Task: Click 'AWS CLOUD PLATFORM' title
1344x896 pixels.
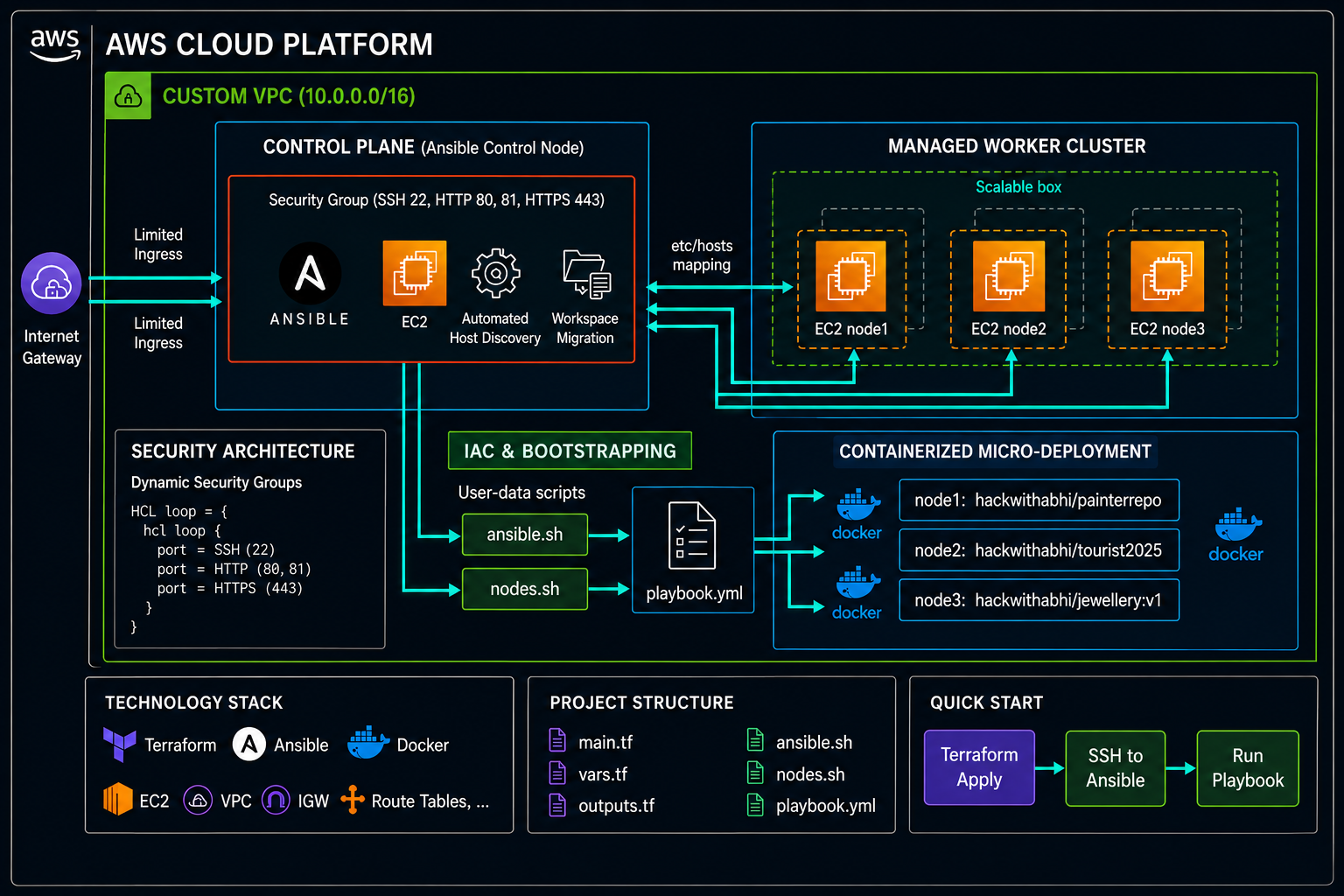Action: (269, 45)
